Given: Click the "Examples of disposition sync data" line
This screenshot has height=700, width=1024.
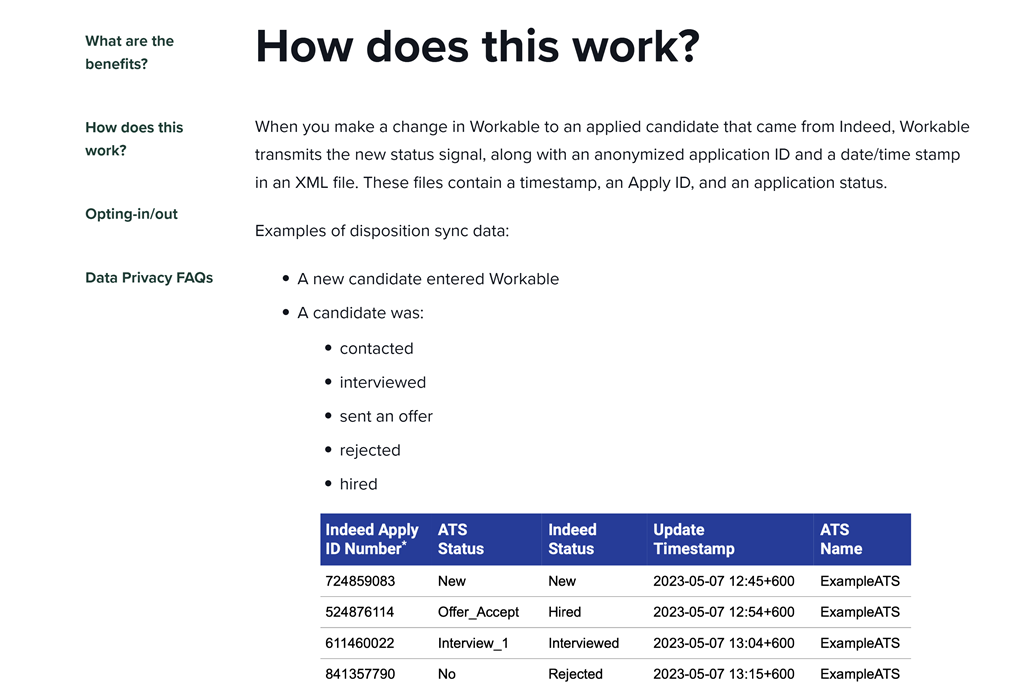Looking at the screenshot, I should (x=382, y=231).
